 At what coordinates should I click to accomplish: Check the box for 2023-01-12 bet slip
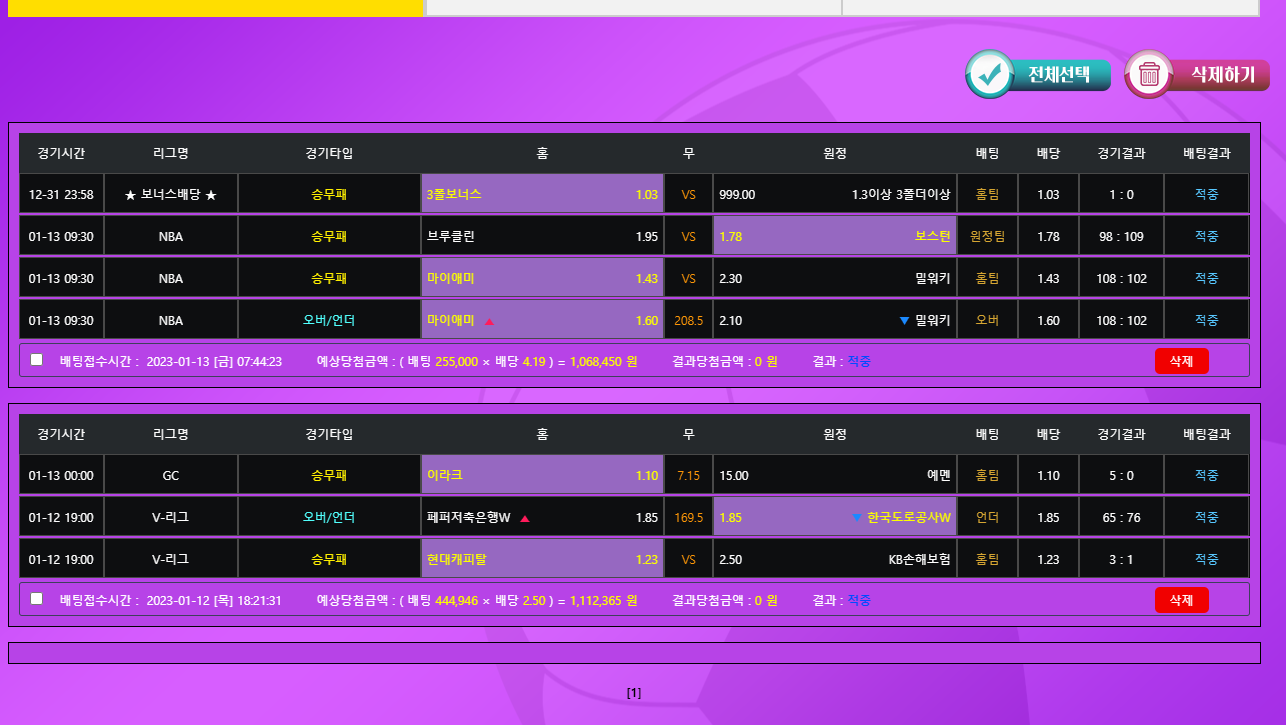click(x=37, y=599)
